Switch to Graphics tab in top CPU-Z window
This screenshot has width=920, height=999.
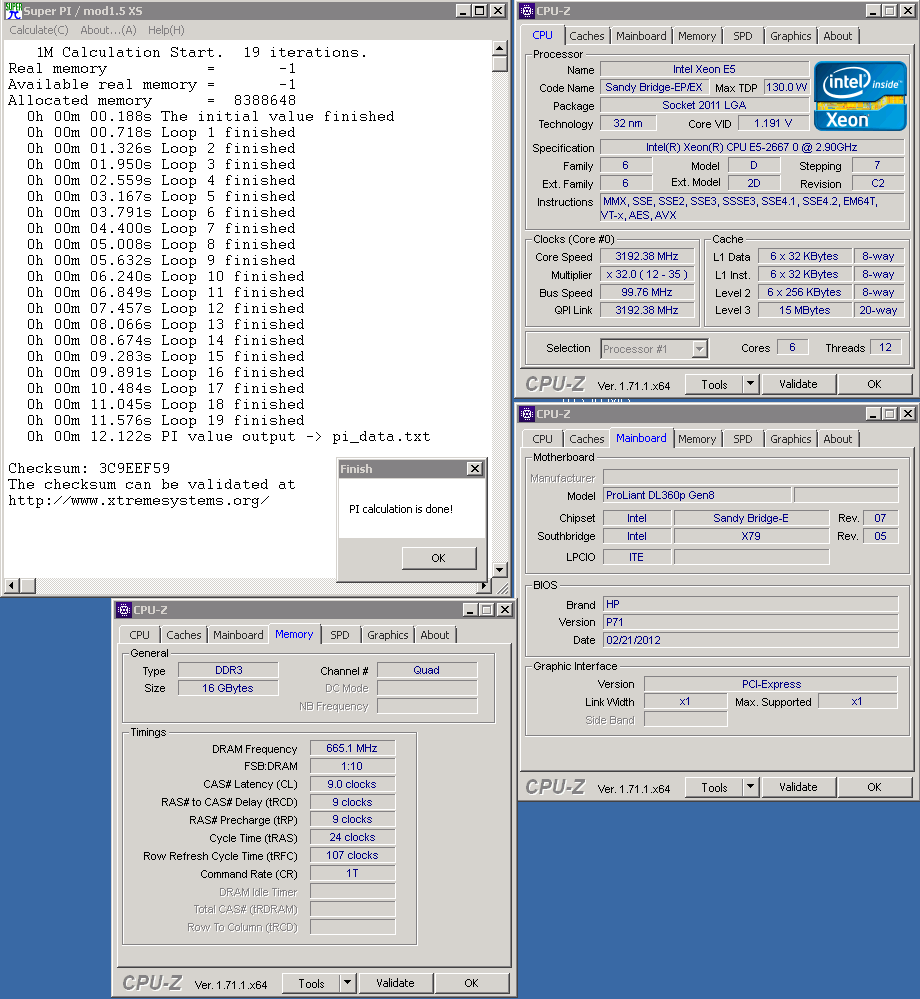click(x=791, y=36)
